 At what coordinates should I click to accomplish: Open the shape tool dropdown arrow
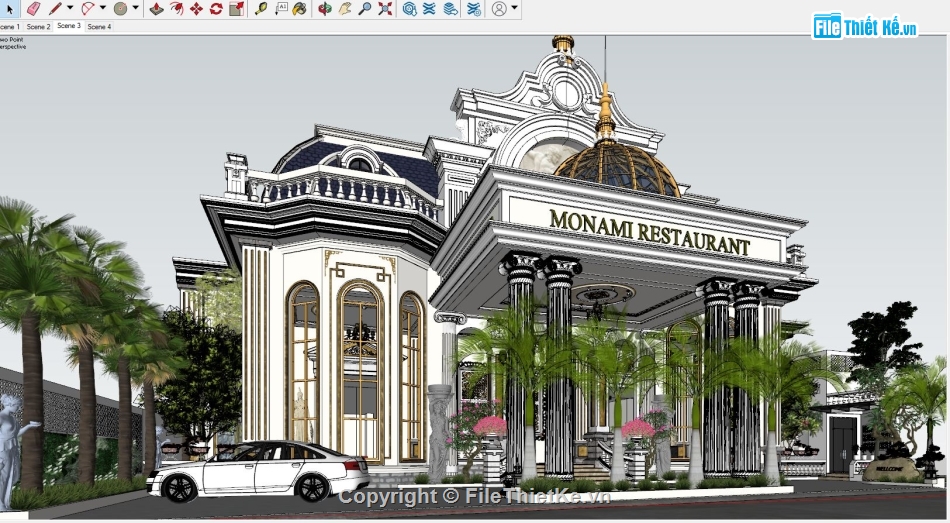pos(135,8)
